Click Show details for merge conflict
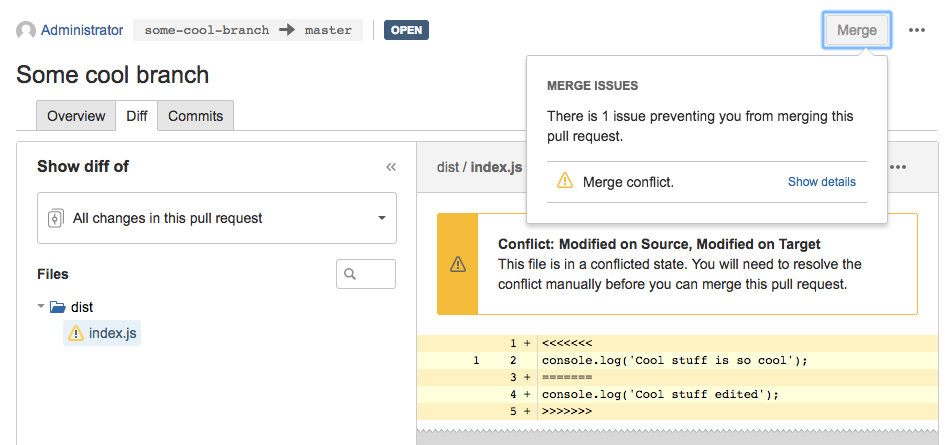The image size is (950, 445). coord(822,182)
